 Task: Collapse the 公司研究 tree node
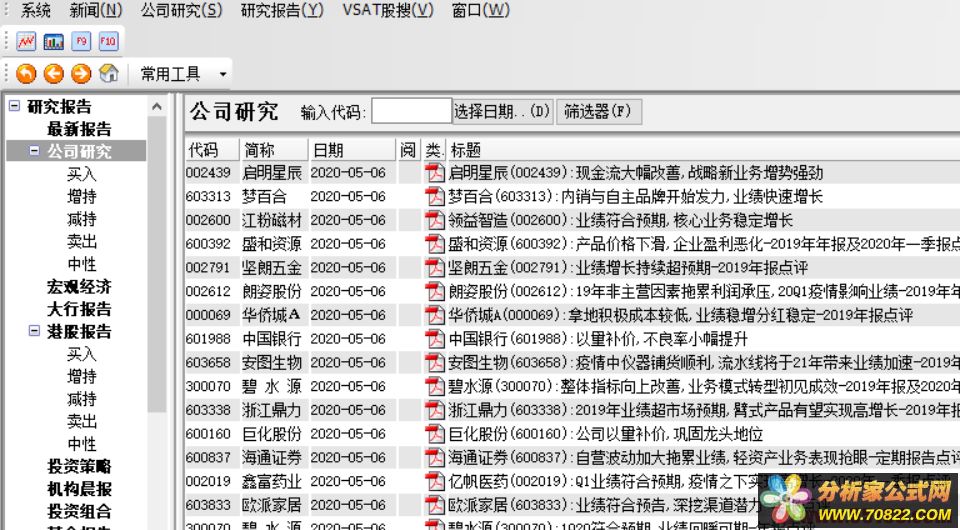tap(34, 151)
